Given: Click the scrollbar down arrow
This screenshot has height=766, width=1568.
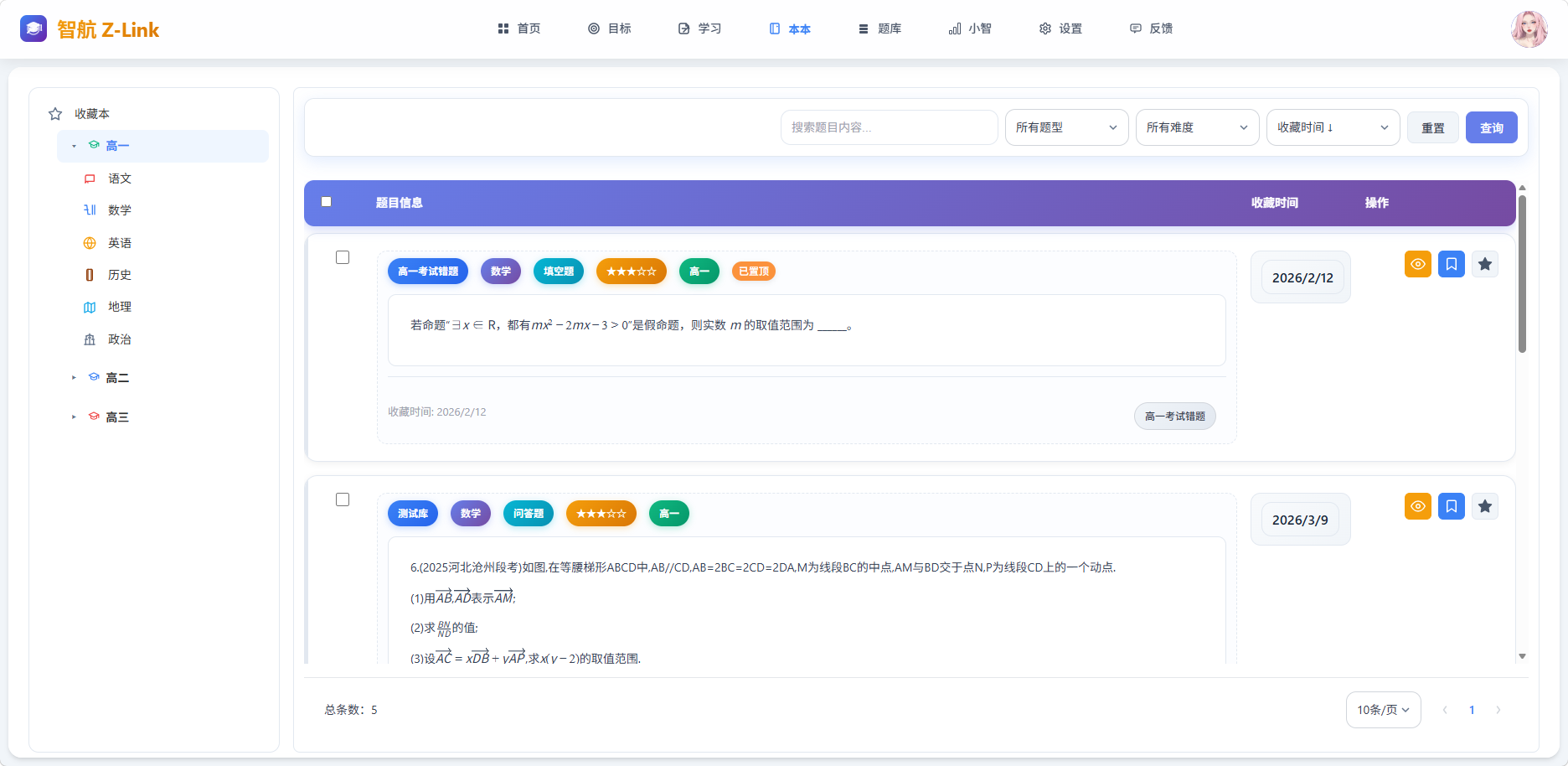Looking at the screenshot, I should tap(1522, 656).
